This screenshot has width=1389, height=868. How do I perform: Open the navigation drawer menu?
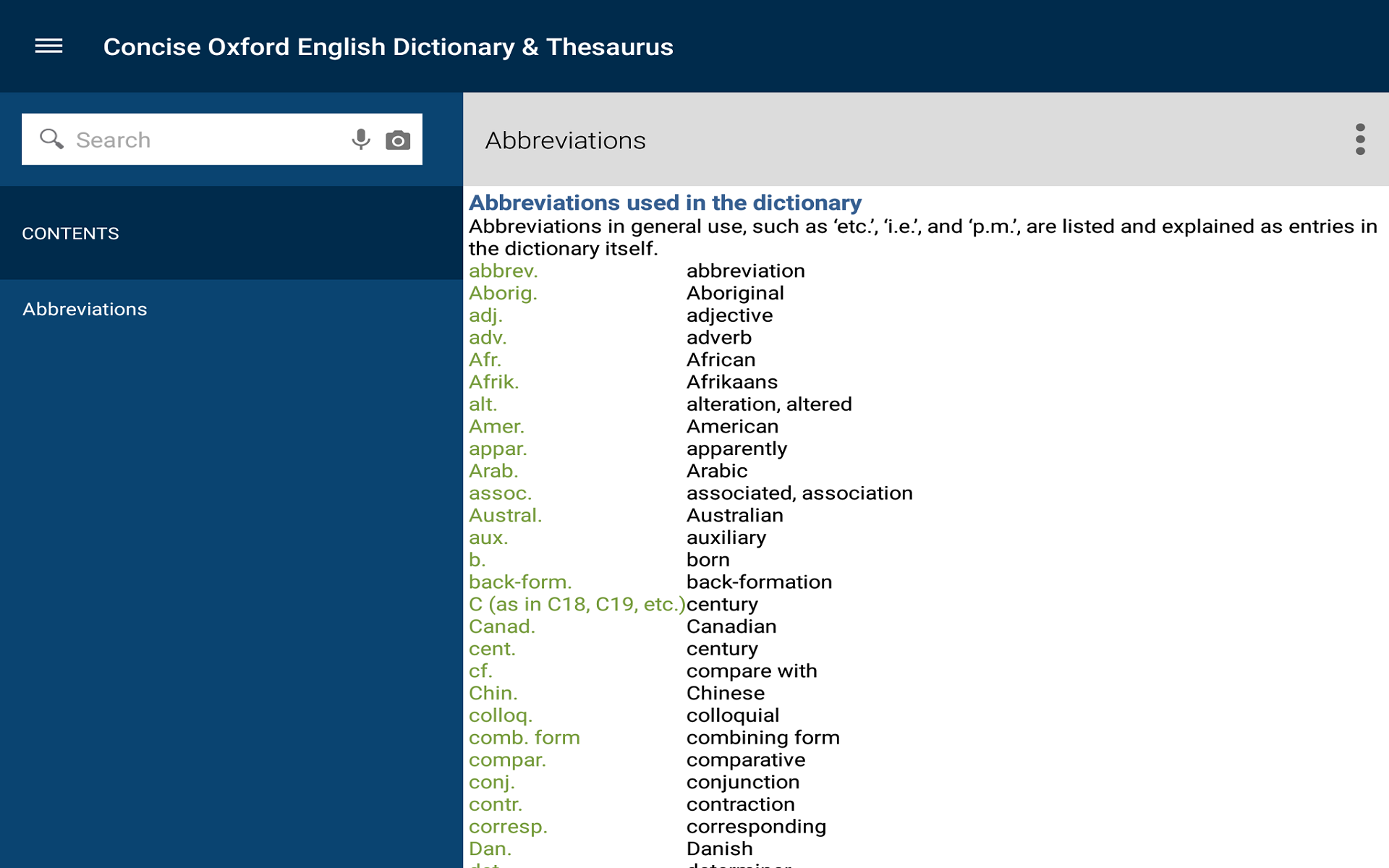[48, 46]
